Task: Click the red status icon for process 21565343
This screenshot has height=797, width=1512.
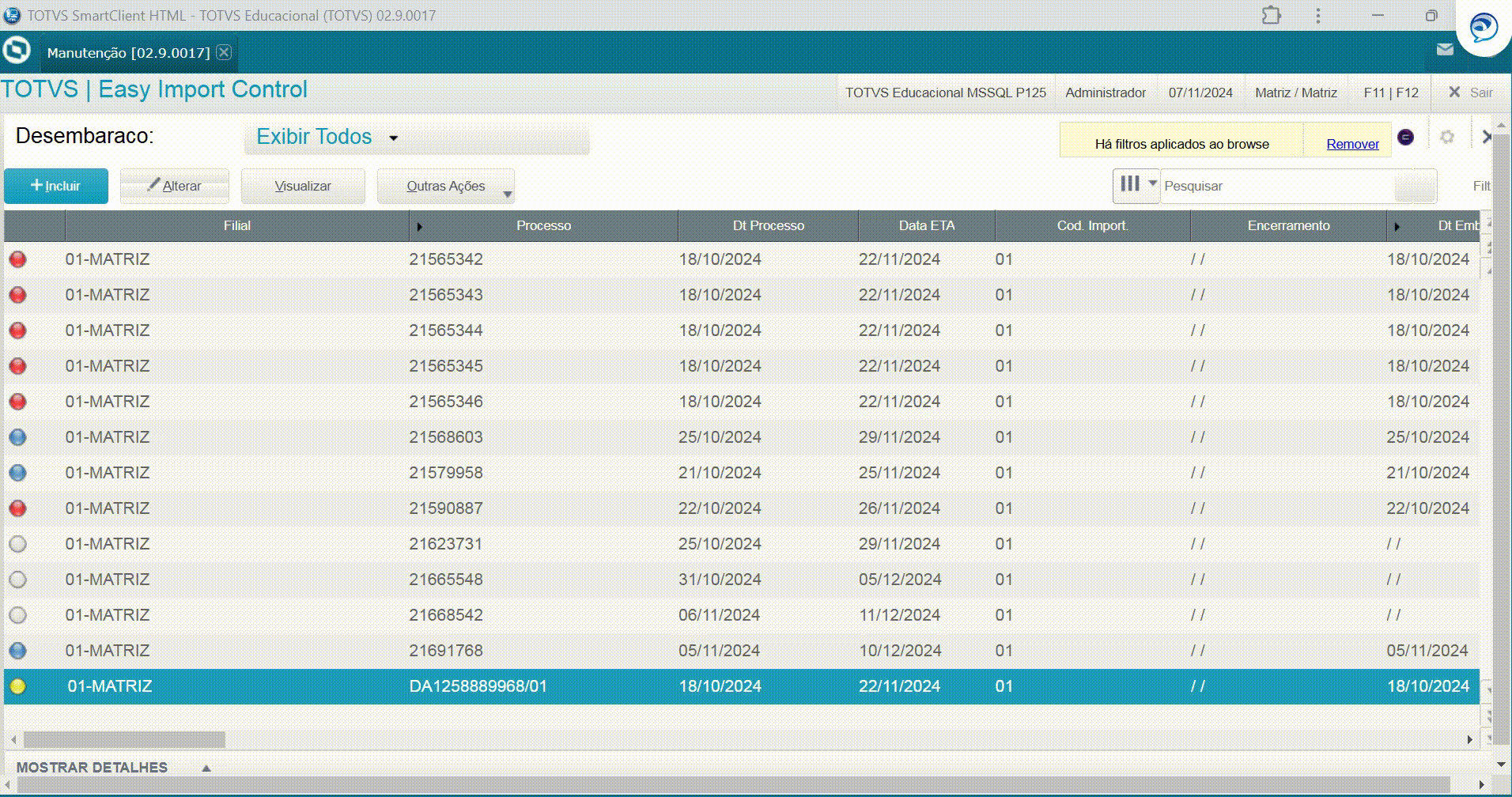Action: (17, 295)
